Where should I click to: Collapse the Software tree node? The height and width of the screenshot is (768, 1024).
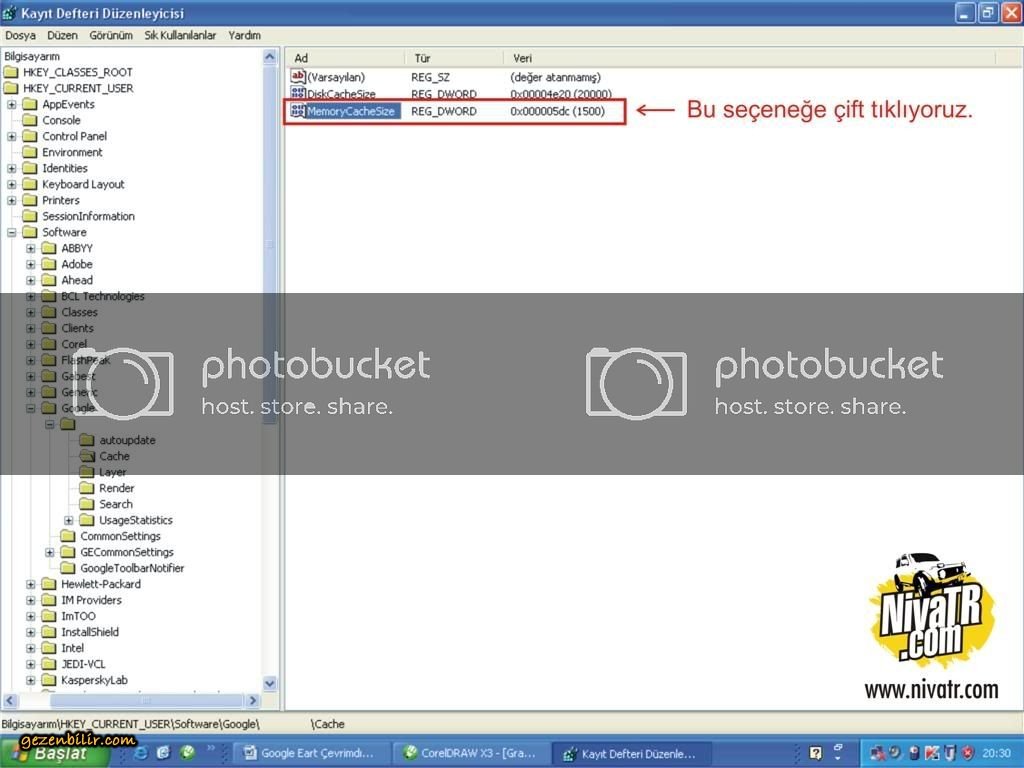click(12, 232)
